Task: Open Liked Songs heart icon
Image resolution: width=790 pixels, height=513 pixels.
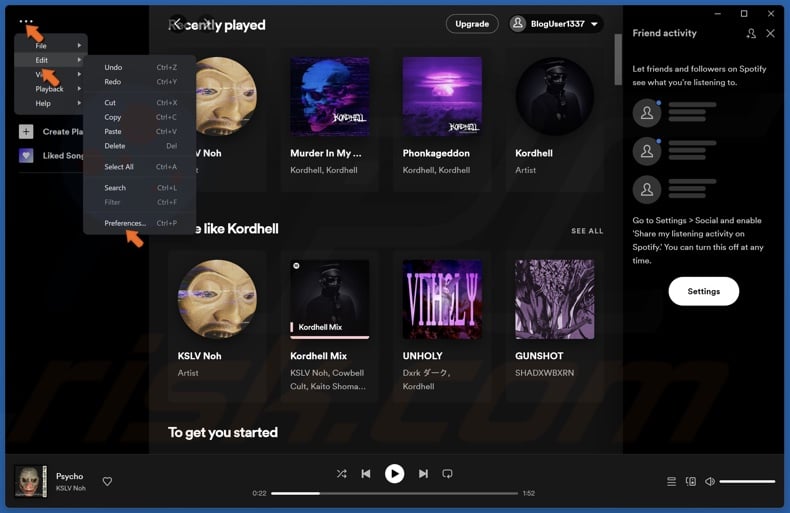Action: 26,156
